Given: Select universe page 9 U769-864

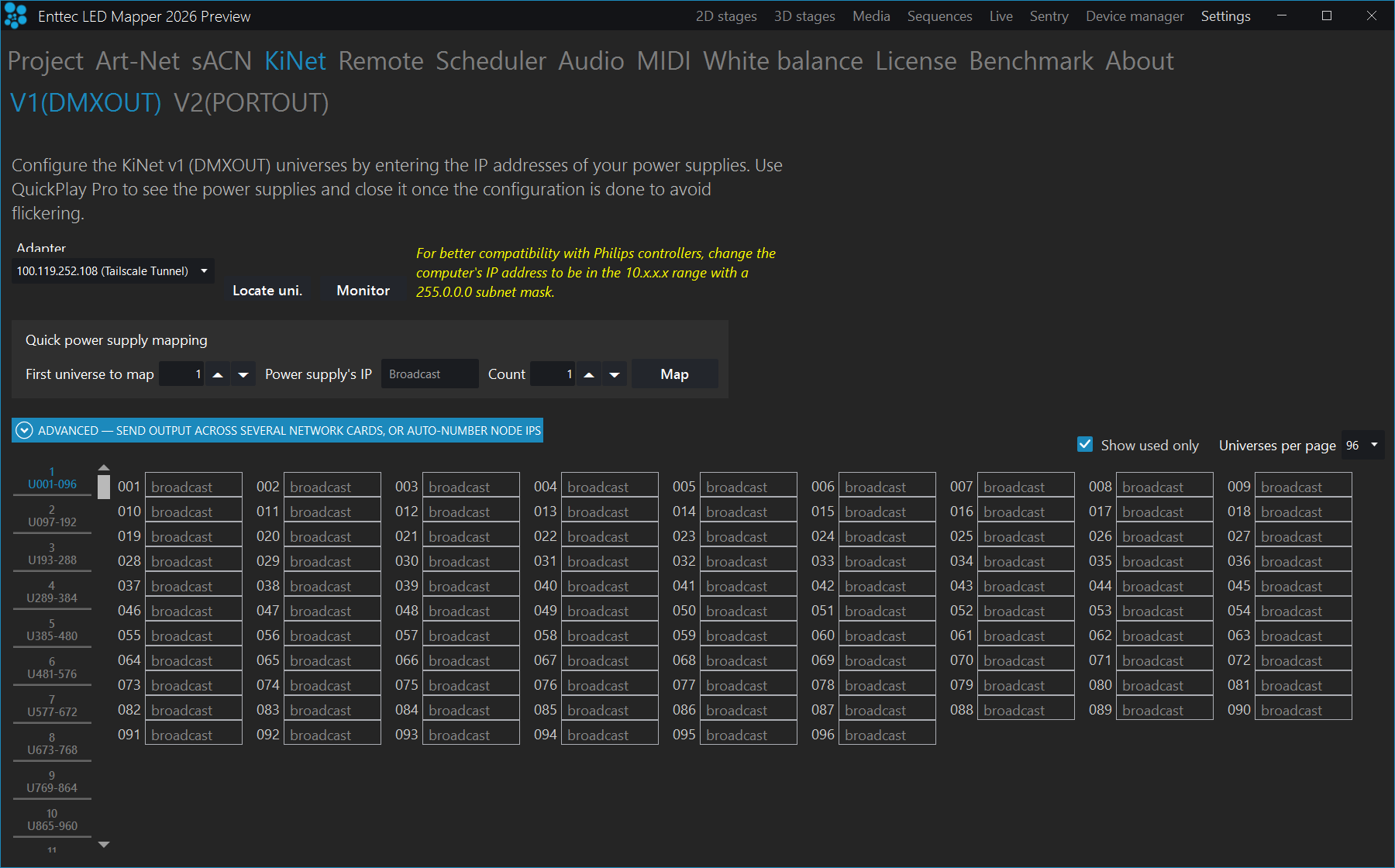Looking at the screenshot, I should click(x=52, y=782).
